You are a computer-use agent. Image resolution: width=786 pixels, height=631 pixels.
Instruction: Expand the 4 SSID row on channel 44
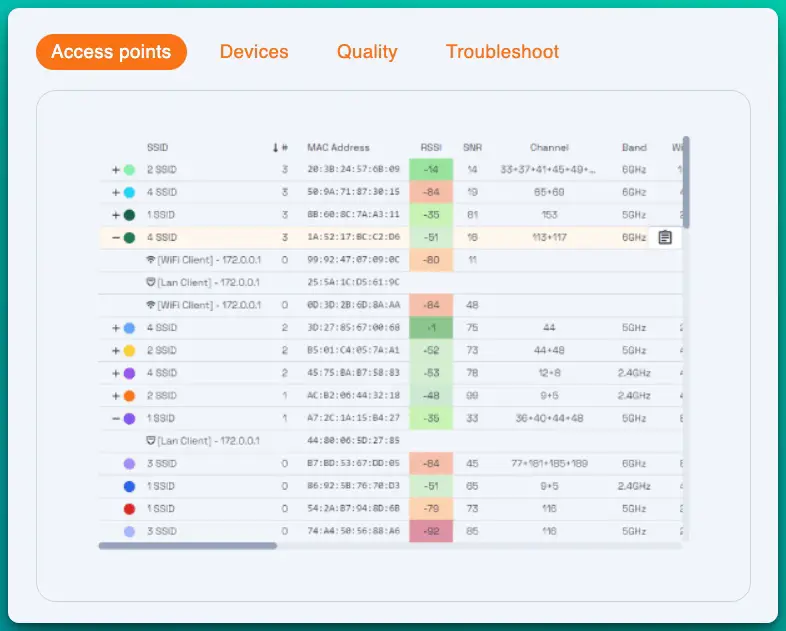pos(116,328)
